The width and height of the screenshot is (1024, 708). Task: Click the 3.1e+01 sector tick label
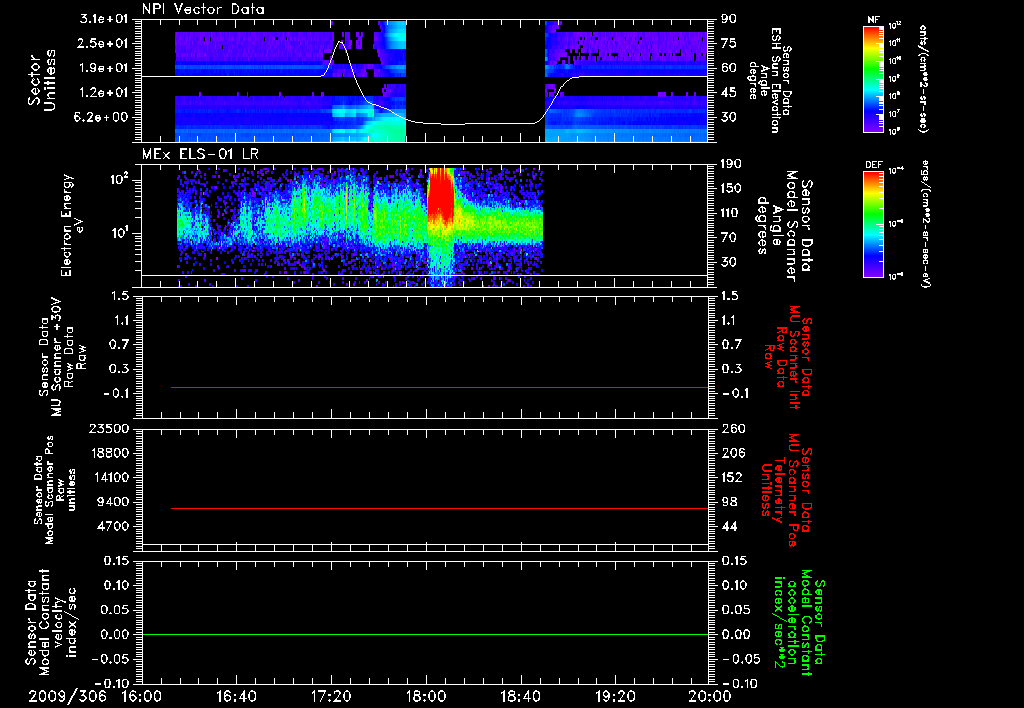point(104,19)
